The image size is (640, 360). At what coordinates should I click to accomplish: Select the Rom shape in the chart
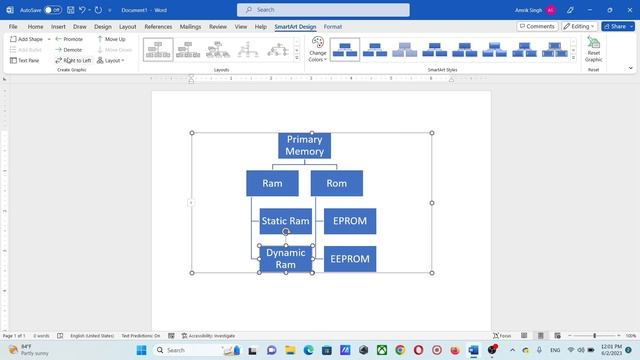(337, 183)
